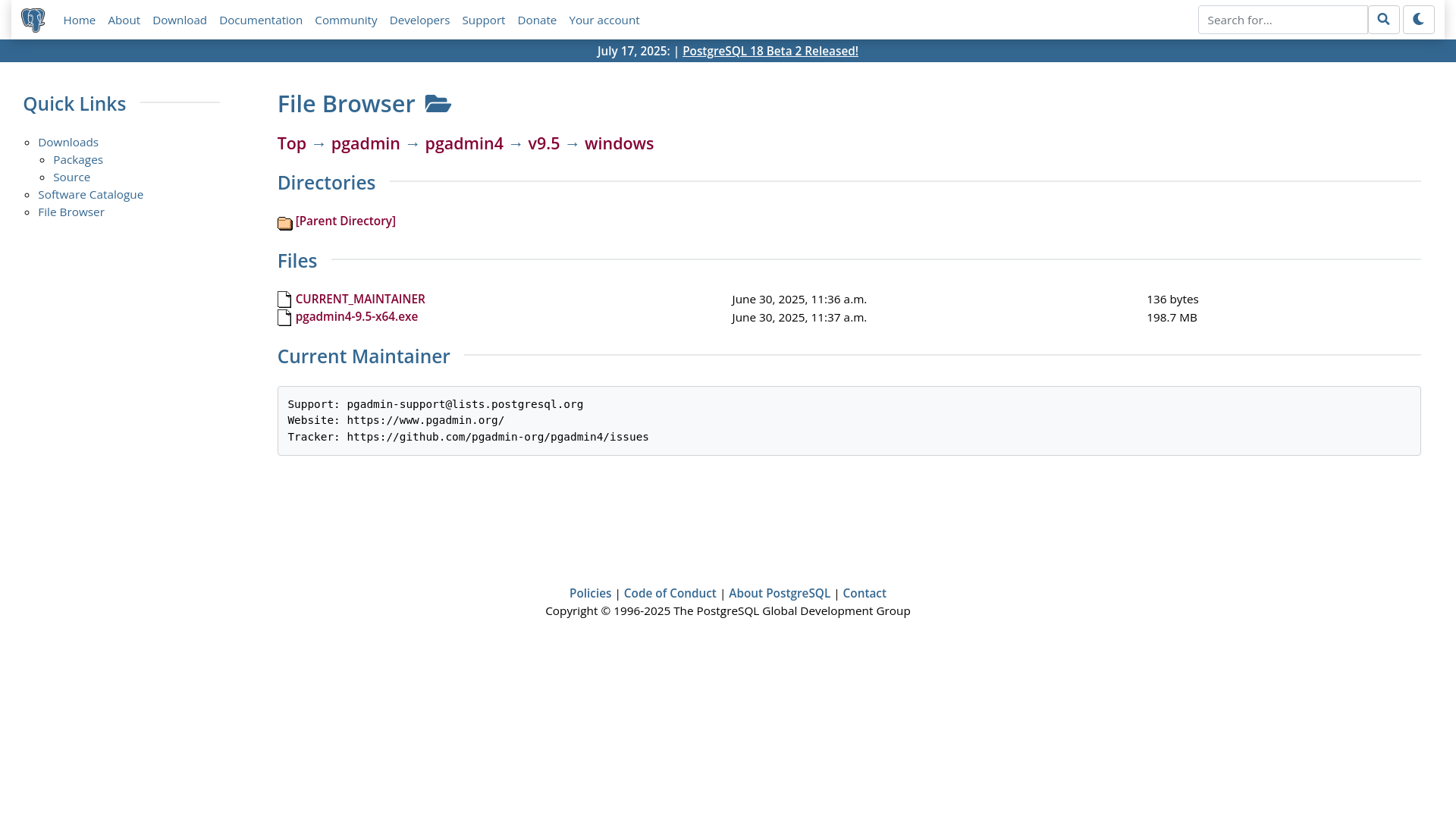The image size is (1456, 819).
Task: Focus the Search for... input field
Action: 1282,20
